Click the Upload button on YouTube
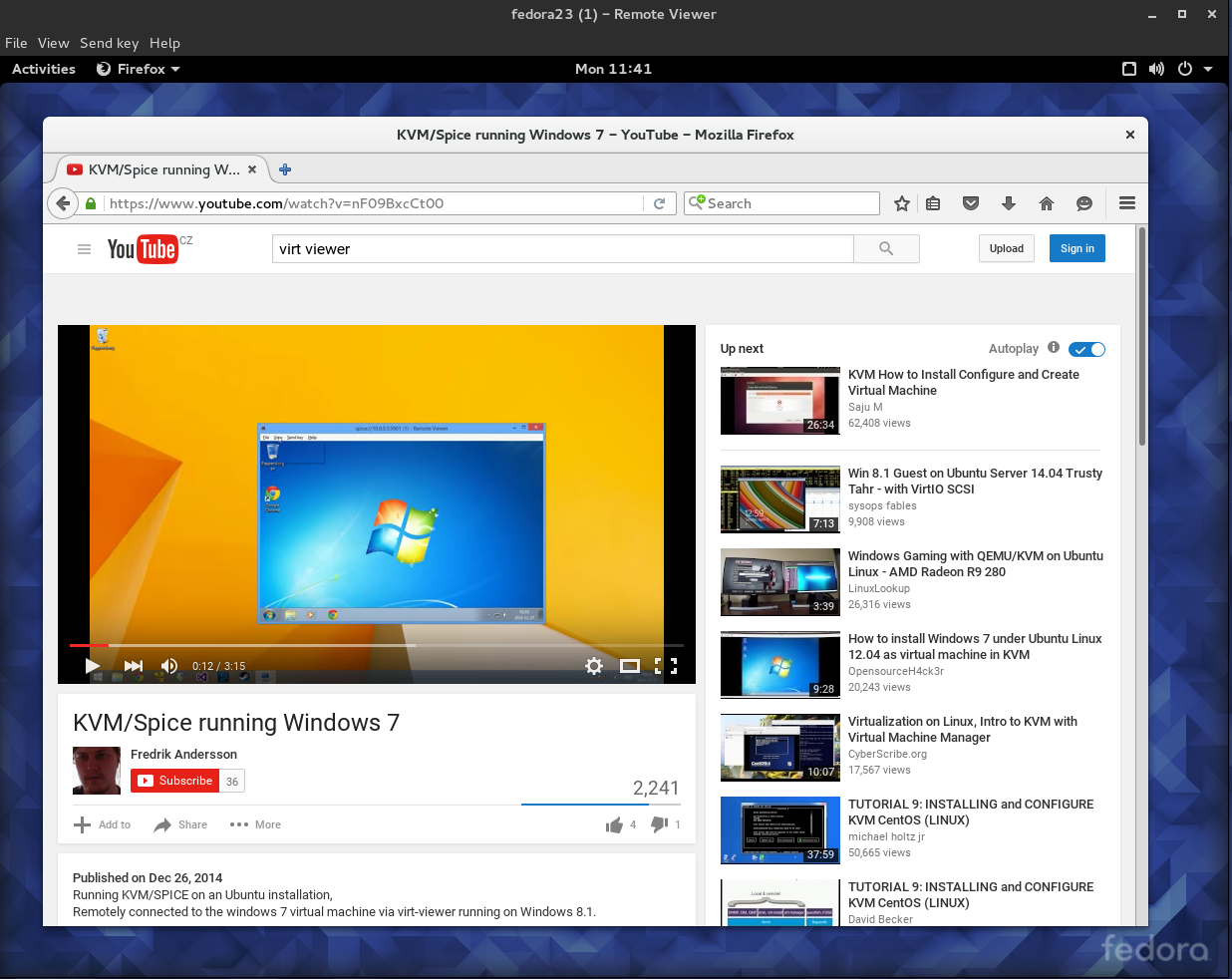 click(x=1007, y=248)
